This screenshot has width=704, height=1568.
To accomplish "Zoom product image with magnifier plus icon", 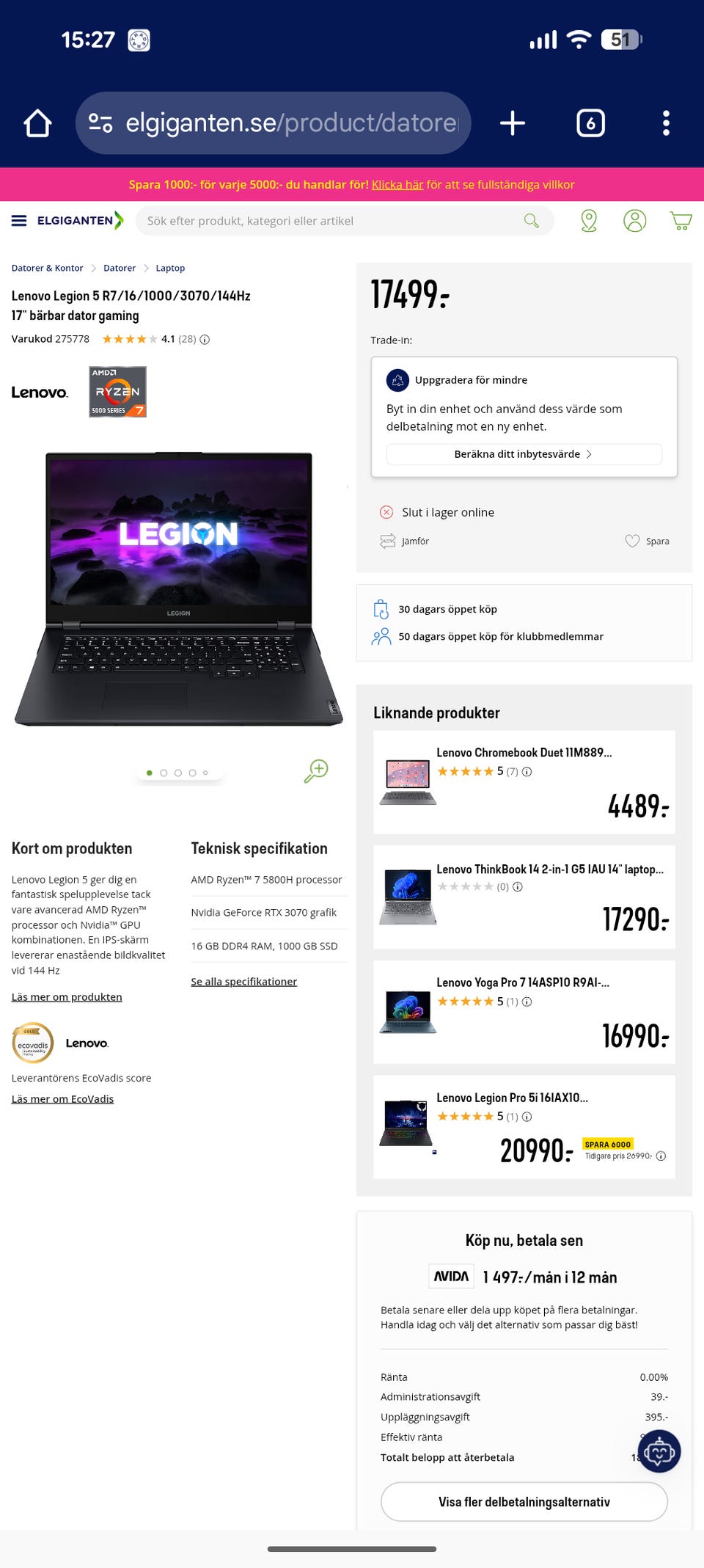I will (316, 771).
